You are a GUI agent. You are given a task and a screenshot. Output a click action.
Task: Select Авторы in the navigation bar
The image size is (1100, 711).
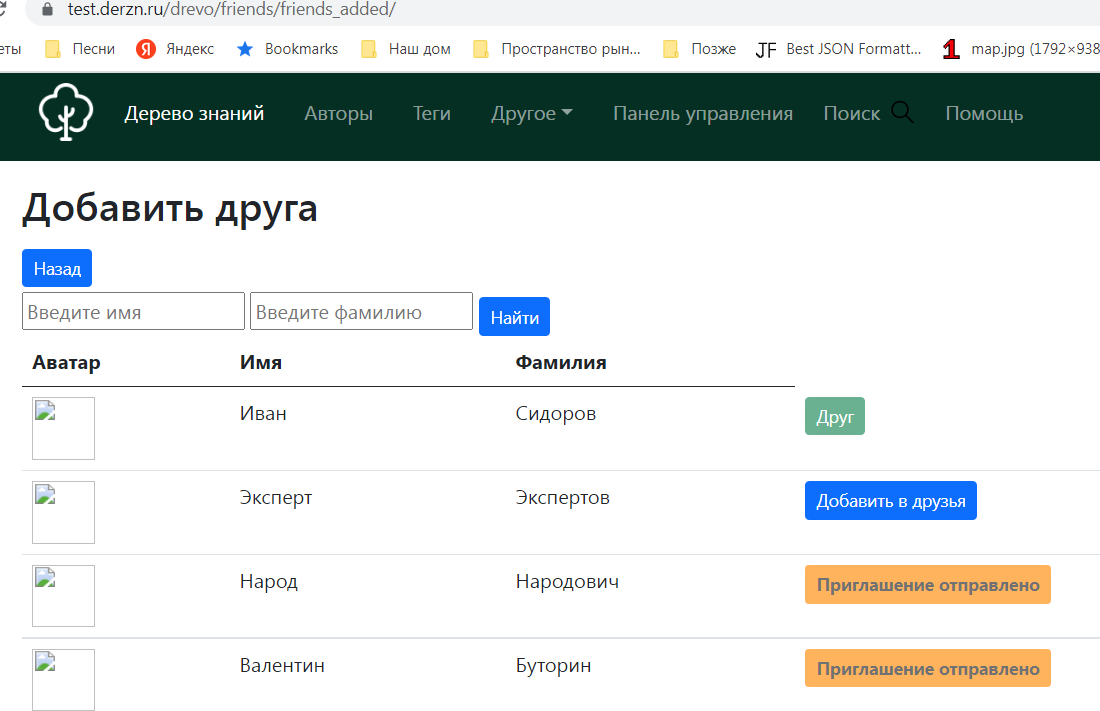338,113
